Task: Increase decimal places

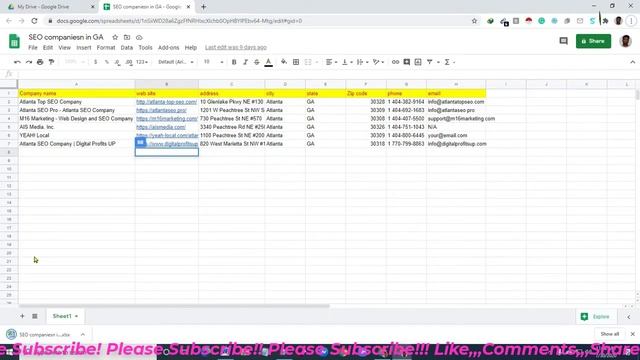Action: (x=129, y=62)
